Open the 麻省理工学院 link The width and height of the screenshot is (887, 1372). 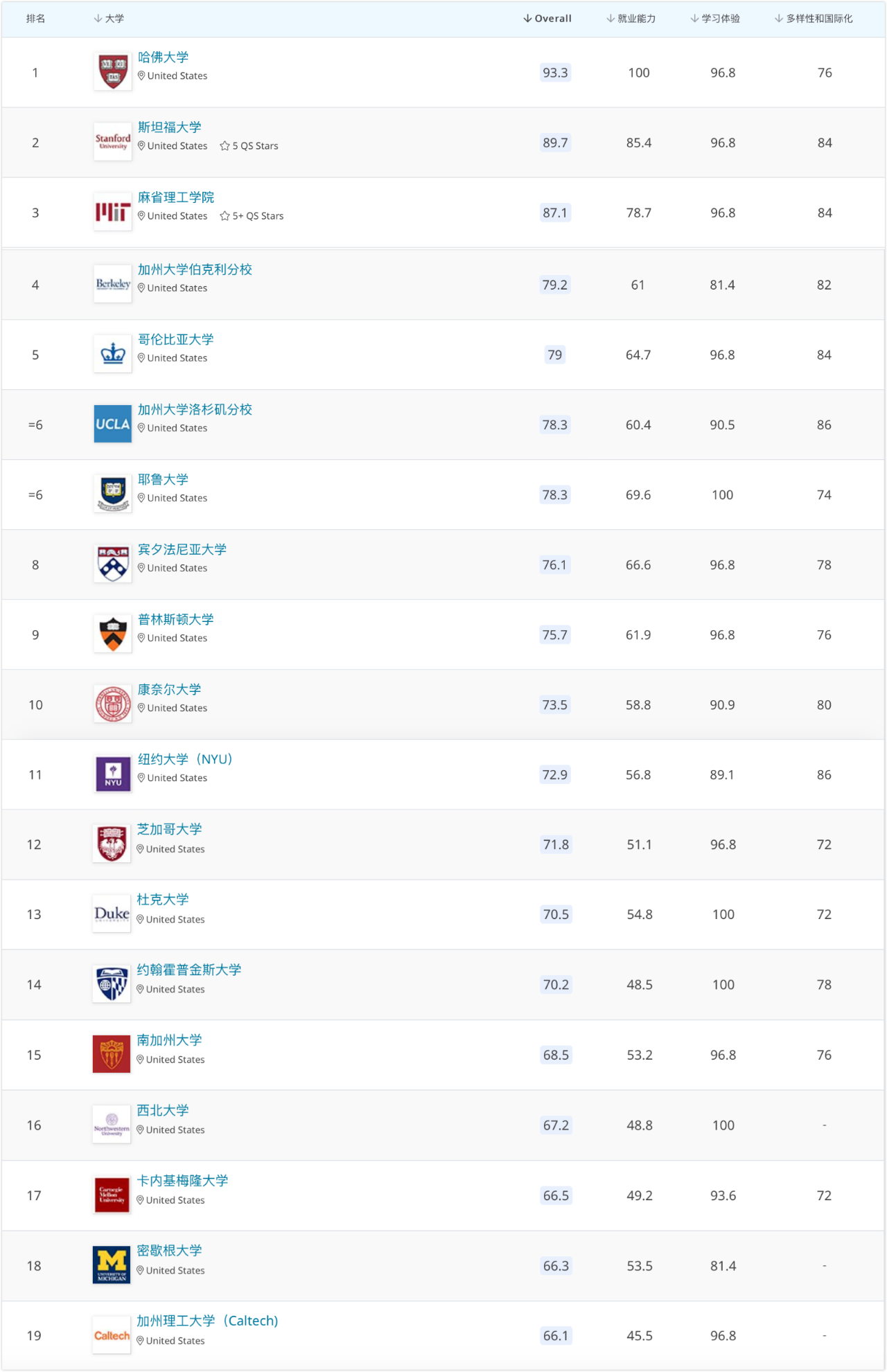tap(176, 197)
